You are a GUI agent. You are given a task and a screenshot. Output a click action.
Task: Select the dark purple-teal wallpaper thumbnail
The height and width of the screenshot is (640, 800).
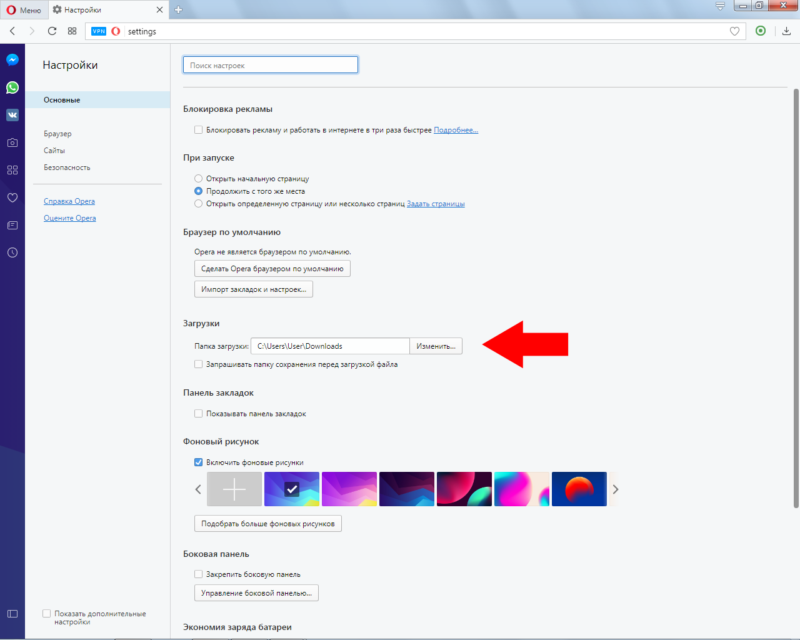407,489
